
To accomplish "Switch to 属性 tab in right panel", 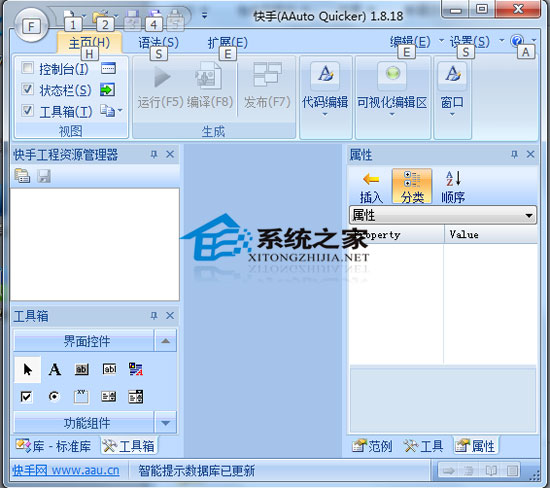I will (475, 446).
